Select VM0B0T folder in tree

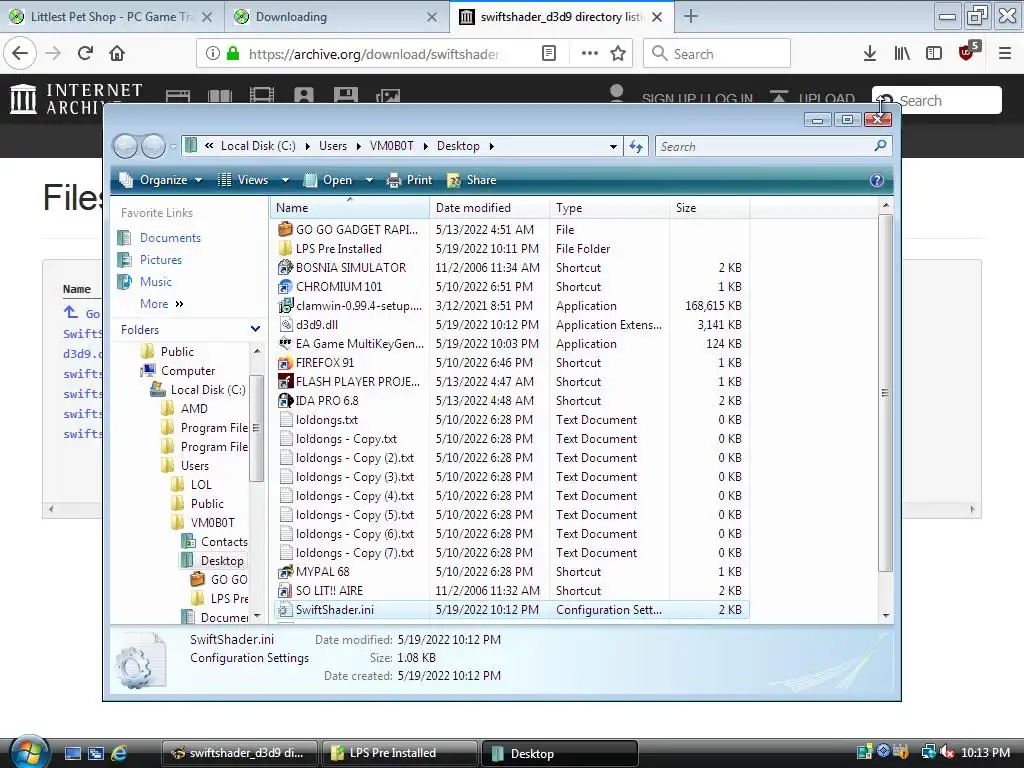click(x=212, y=522)
